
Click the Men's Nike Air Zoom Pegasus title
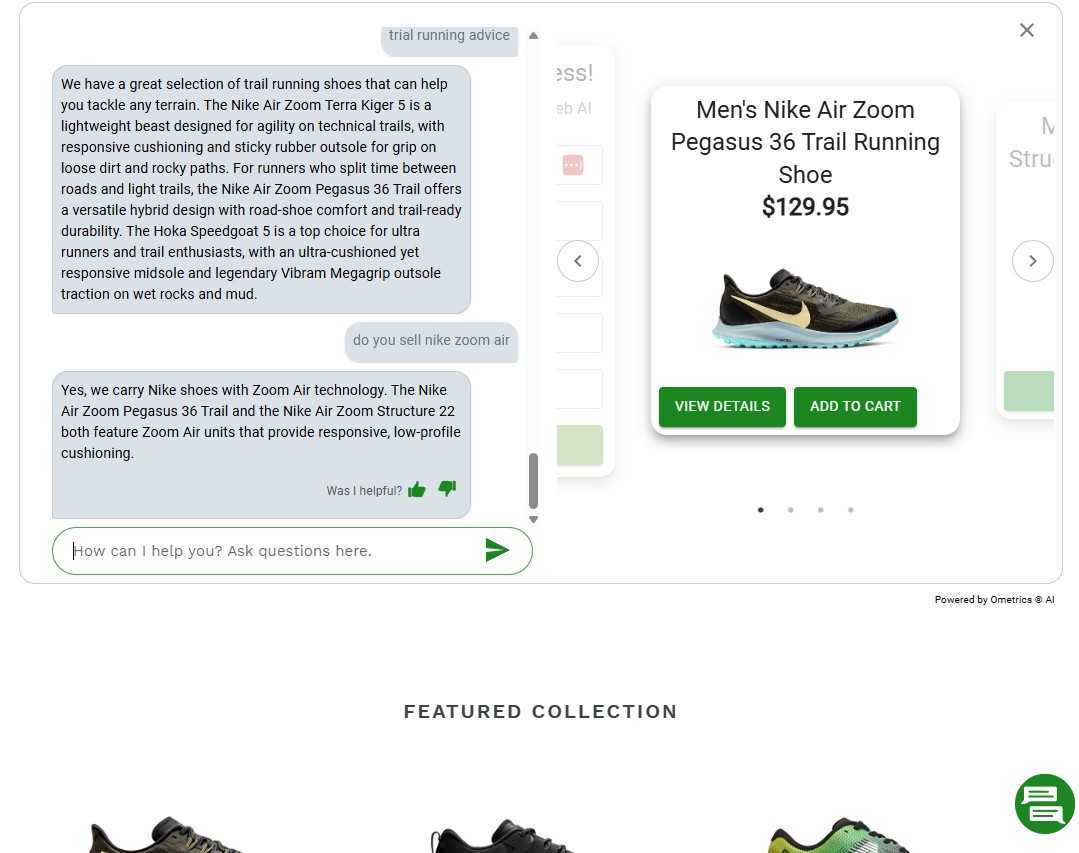pos(805,142)
